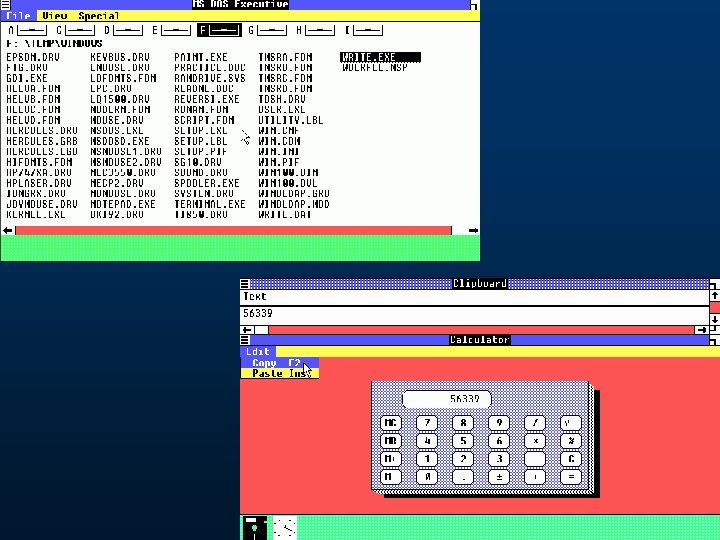Open View menu in MS-DOS Executive
Image resolution: width=720 pixels, height=540 pixels.
pyautogui.click(x=55, y=16)
